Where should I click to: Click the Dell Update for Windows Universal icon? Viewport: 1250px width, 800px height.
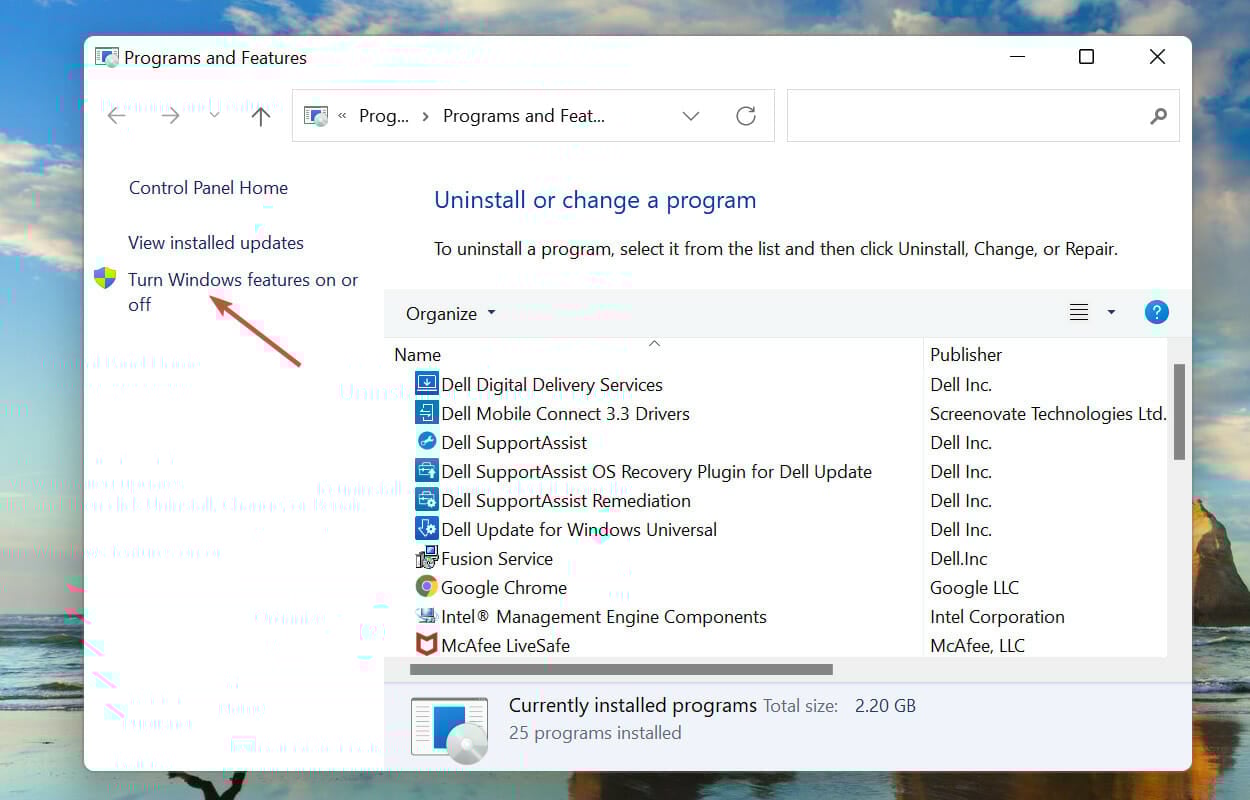point(427,529)
